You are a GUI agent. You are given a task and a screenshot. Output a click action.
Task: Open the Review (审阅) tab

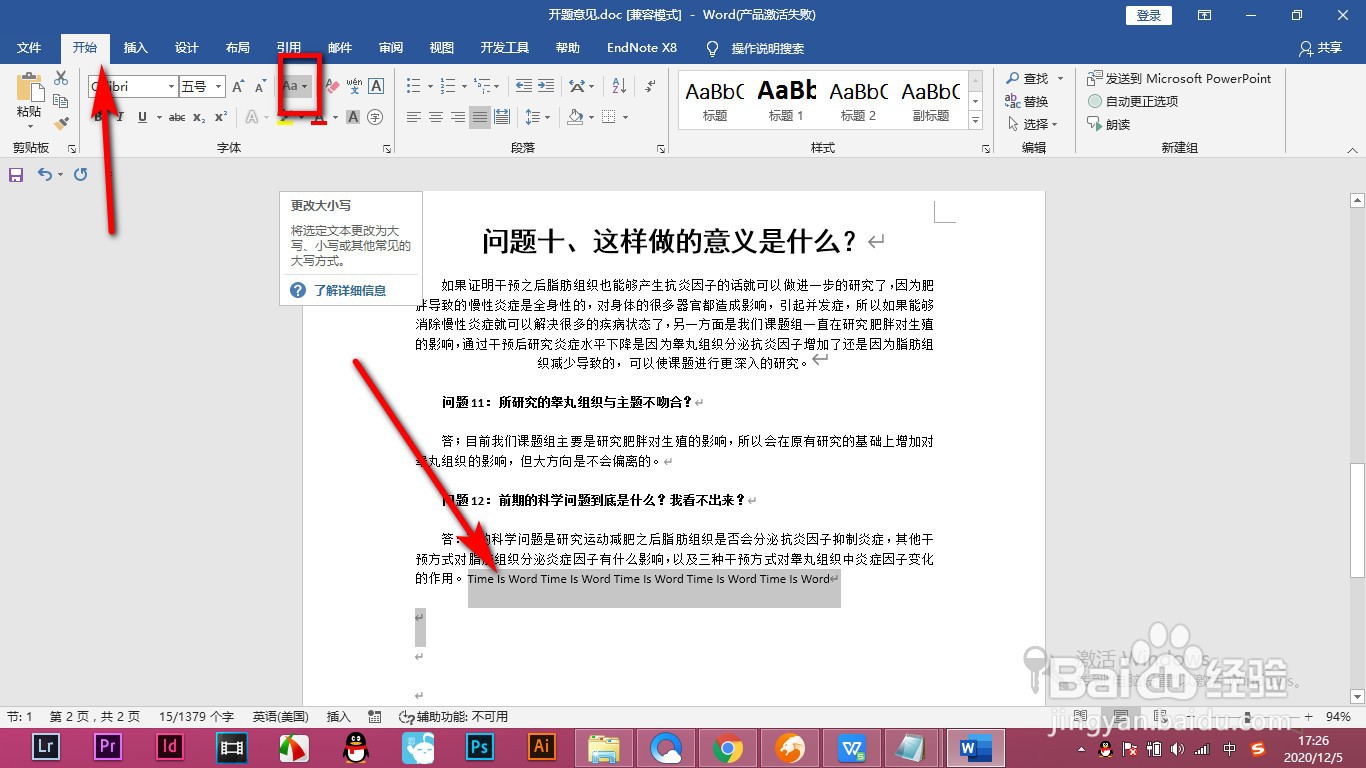point(391,48)
